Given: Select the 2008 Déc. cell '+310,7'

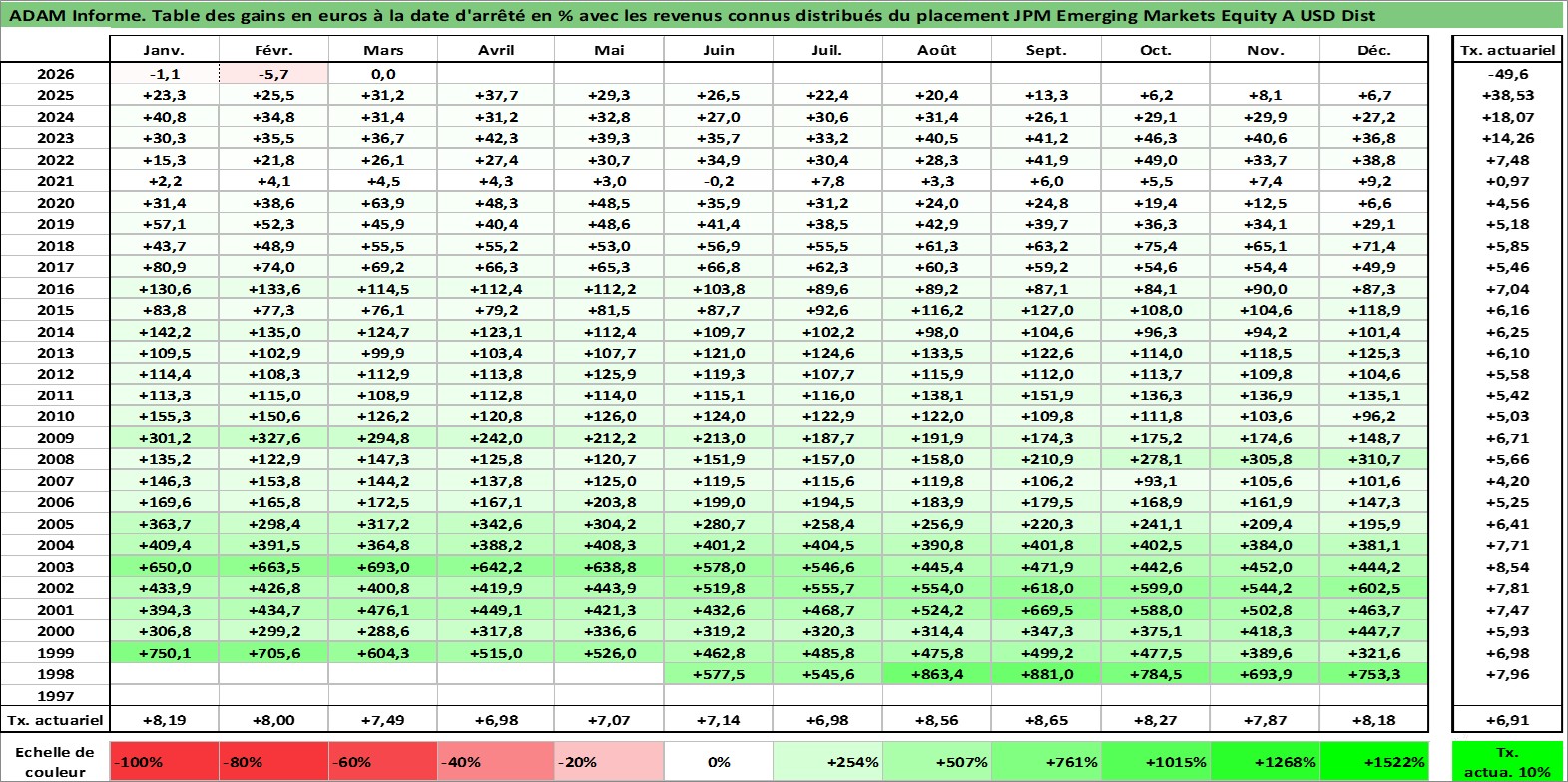Looking at the screenshot, I should [x=1373, y=459].
